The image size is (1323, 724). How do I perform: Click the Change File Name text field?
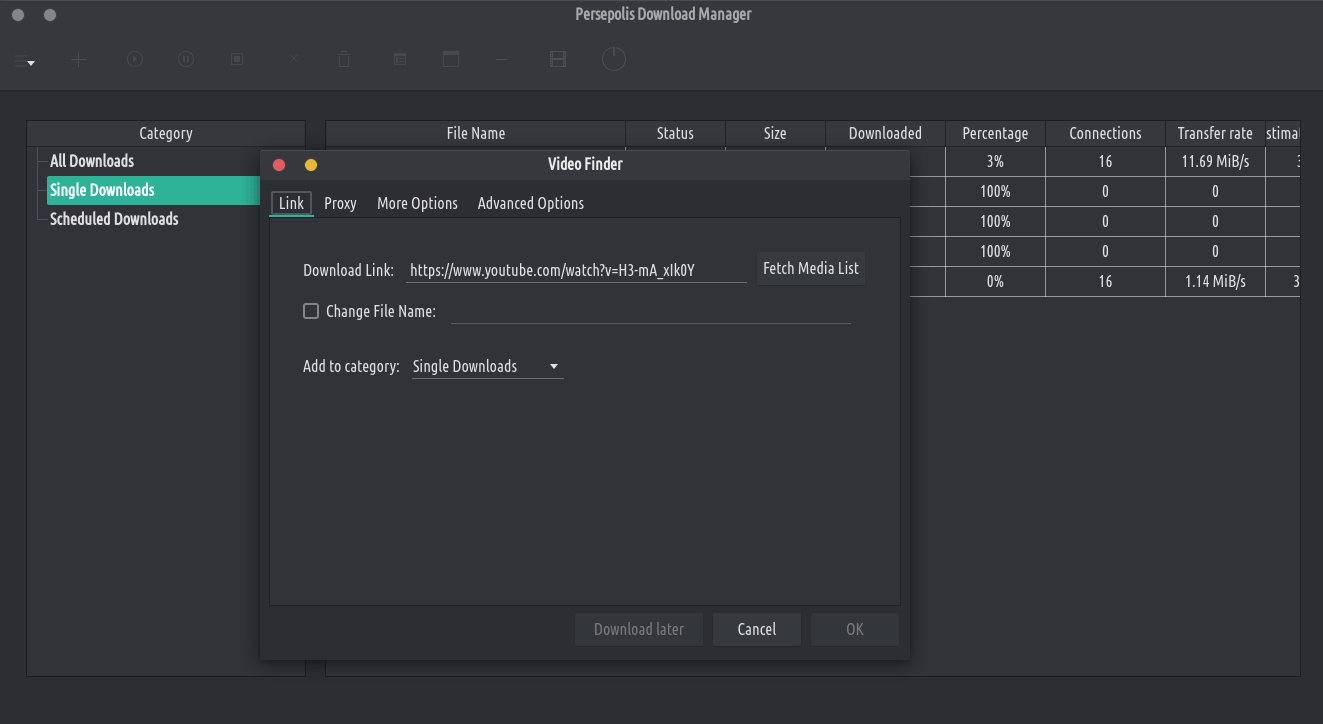[651, 312]
